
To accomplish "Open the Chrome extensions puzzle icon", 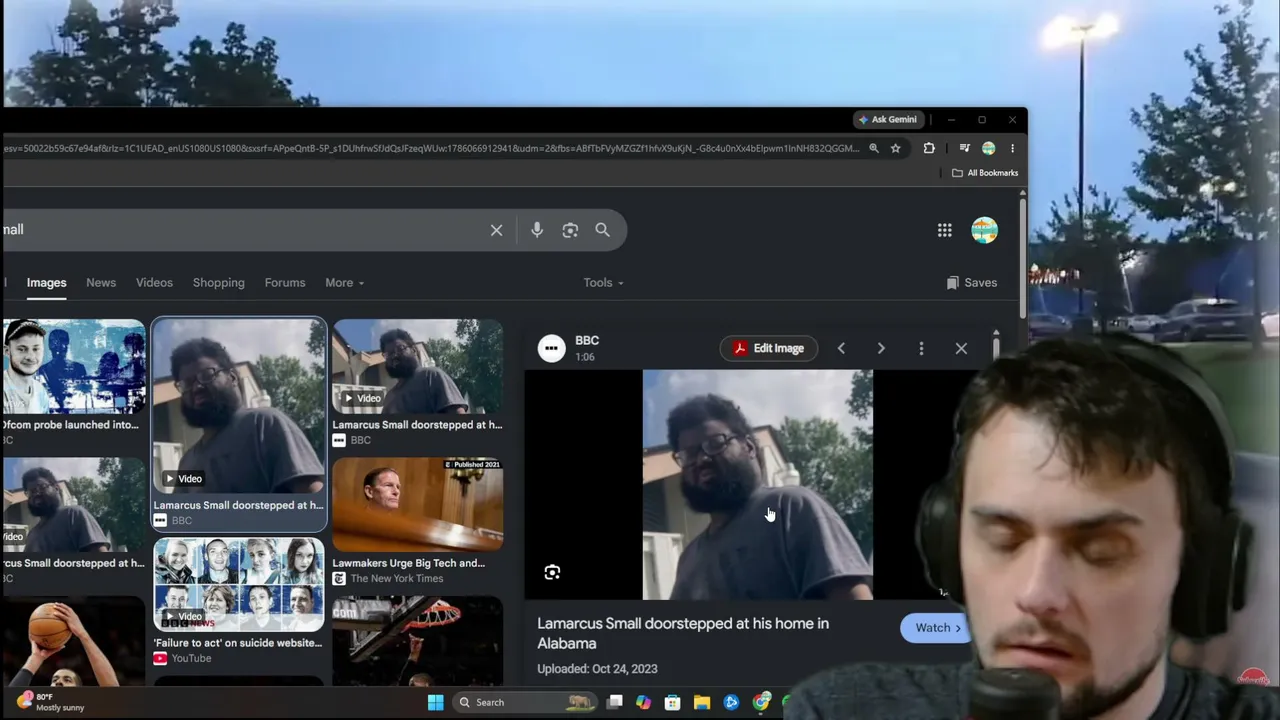I will tap(929, 148).
